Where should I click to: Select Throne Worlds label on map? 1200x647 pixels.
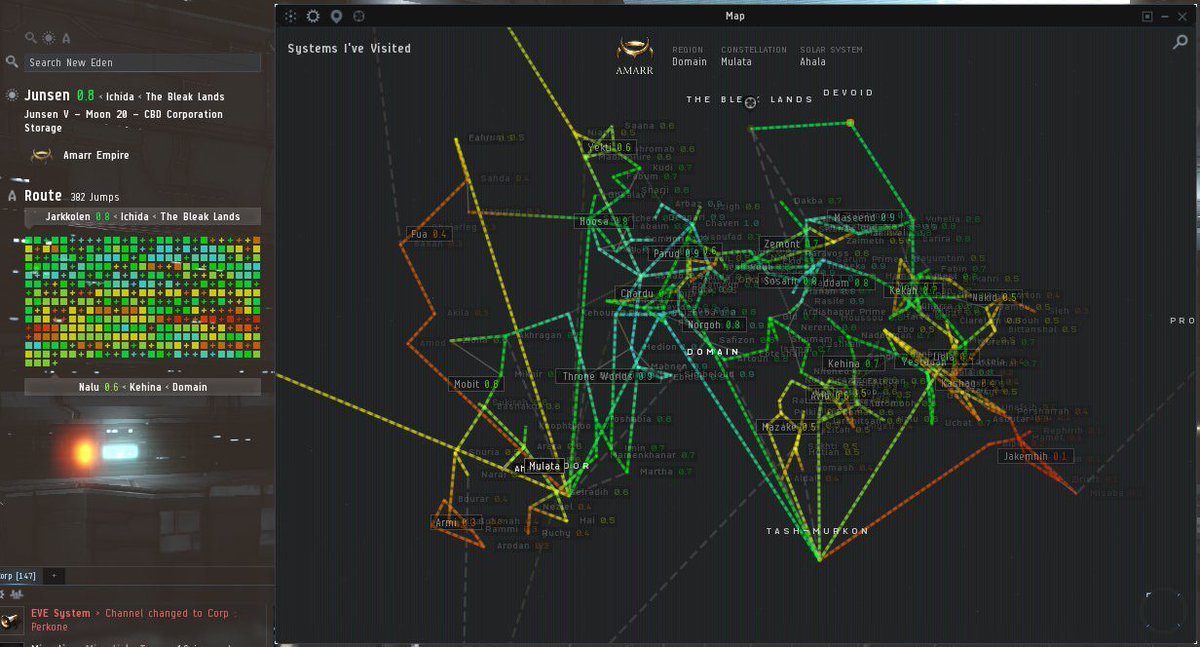[607, 377]
